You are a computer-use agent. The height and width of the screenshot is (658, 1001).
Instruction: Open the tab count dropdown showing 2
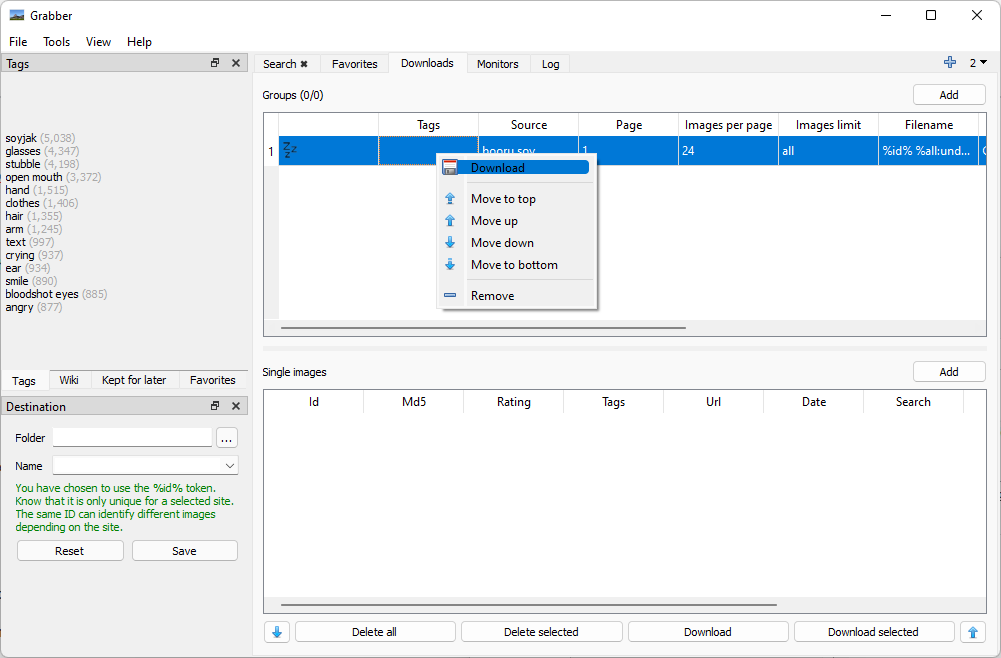pyautogui.click(x=977, y=63)
